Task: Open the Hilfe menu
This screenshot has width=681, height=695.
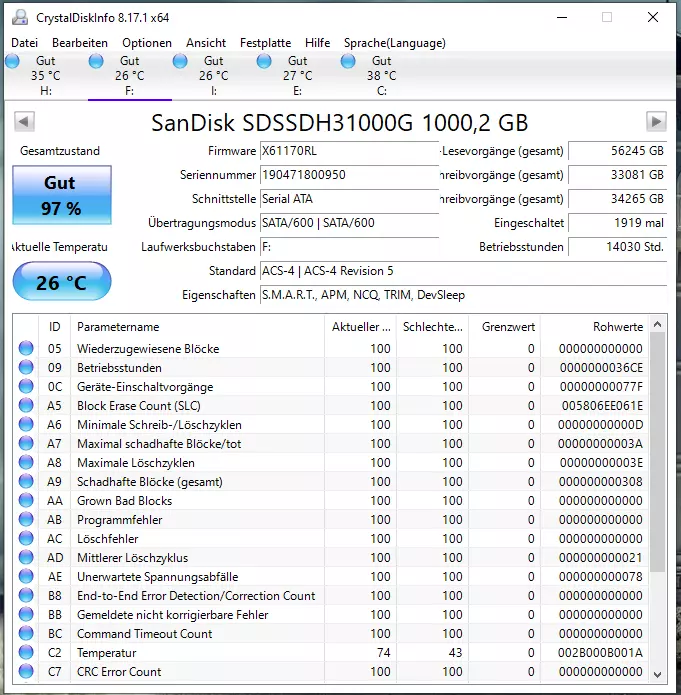Action: tap(317, 43)
